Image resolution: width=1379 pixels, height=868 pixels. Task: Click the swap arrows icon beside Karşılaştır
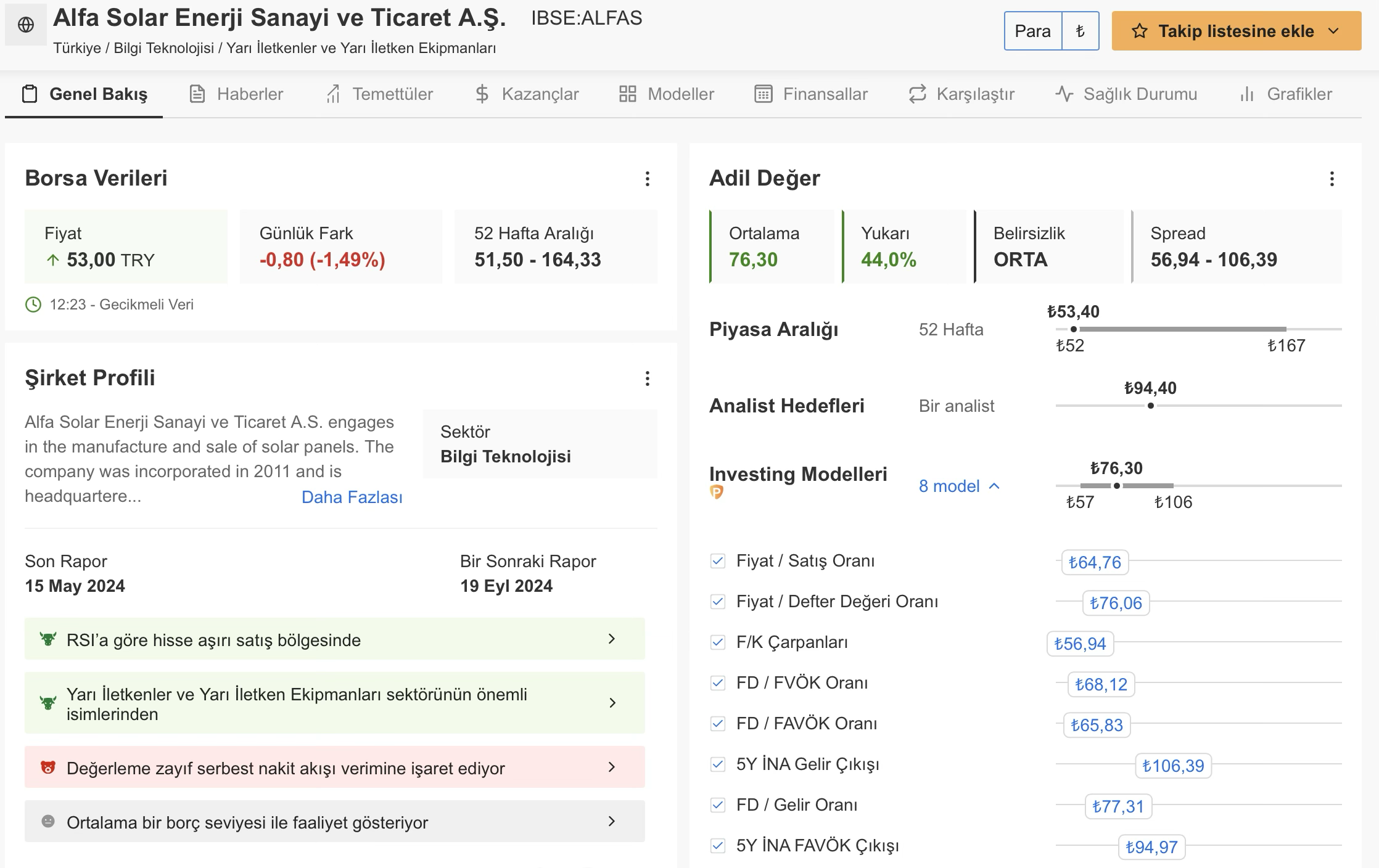coord(918,94)
